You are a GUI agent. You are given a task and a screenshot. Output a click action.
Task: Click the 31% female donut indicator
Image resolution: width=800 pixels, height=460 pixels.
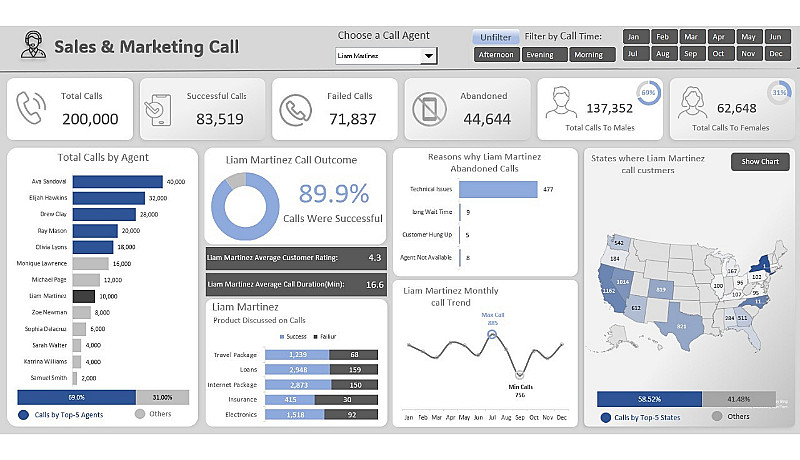point(779,93)
